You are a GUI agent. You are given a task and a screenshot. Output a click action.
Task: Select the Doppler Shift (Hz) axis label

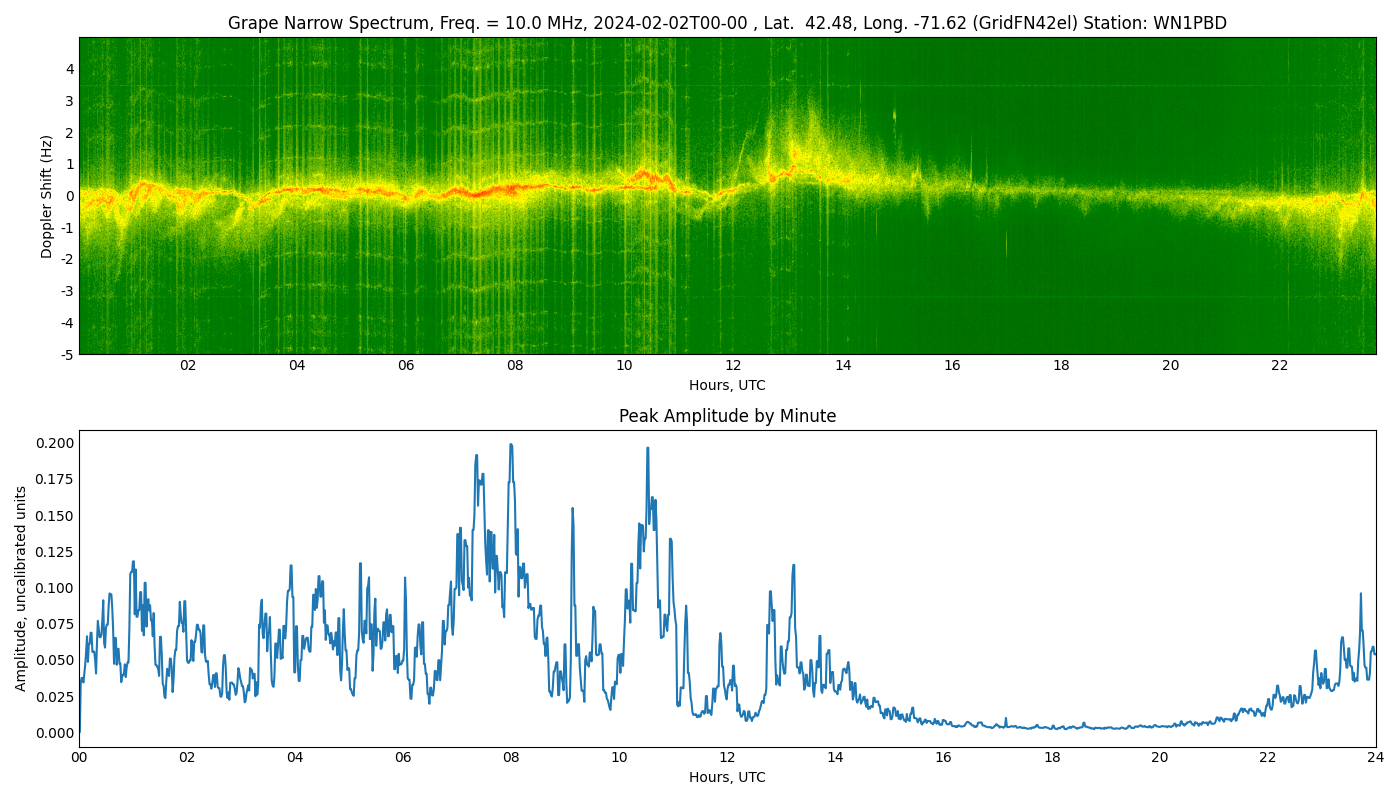[47, 196]
